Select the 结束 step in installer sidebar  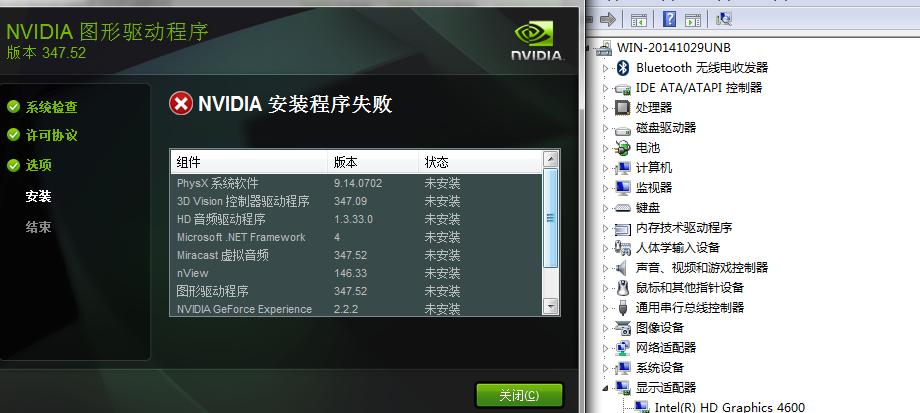point(38,227)
